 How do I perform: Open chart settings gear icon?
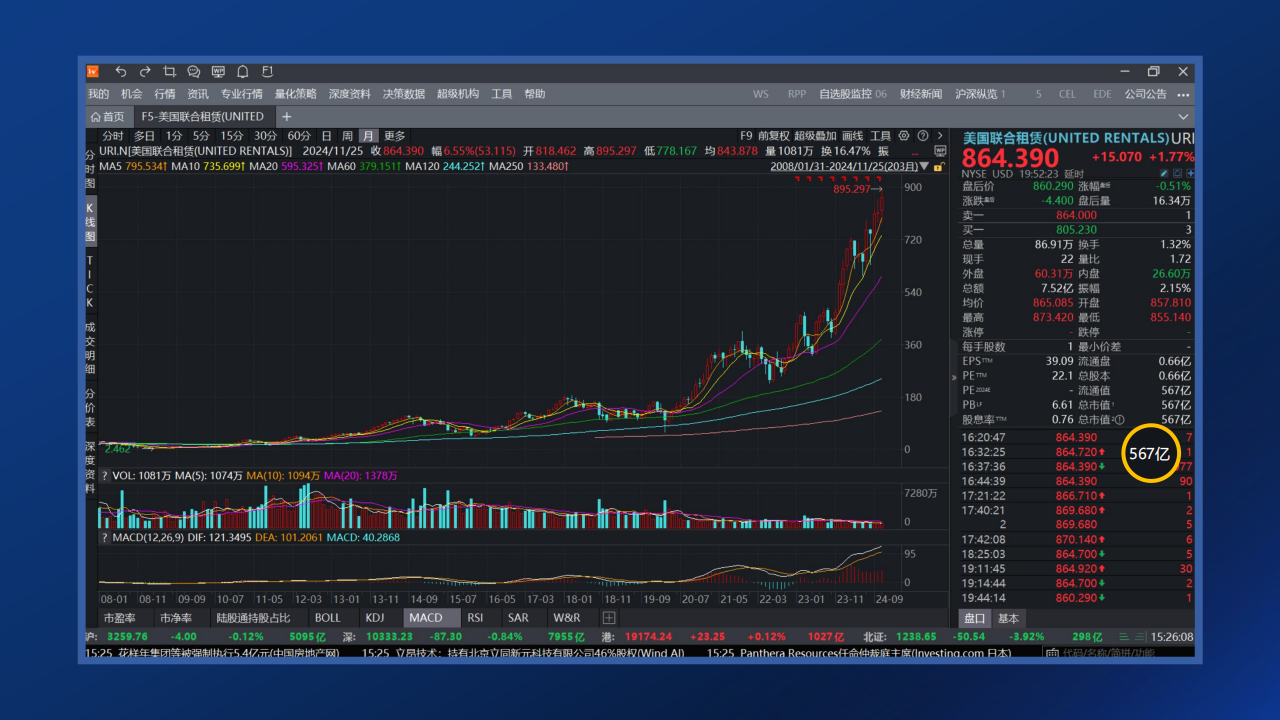904,136
